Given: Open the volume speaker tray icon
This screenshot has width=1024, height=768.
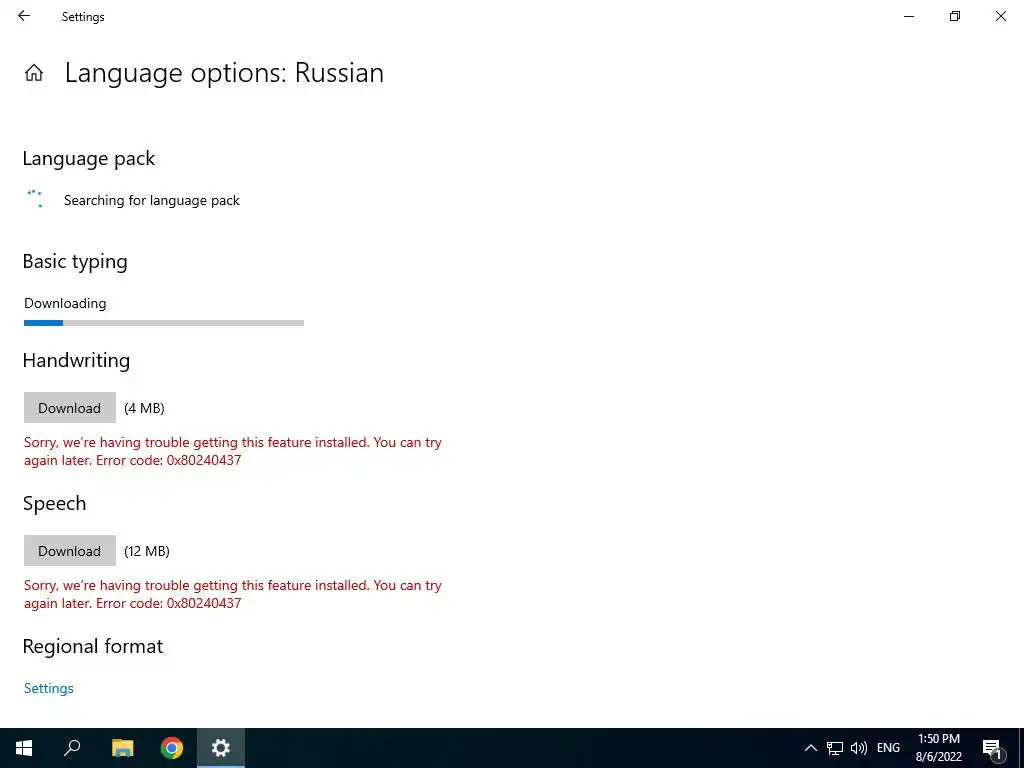Looking at the screenshot, I should tap(859, 748).
